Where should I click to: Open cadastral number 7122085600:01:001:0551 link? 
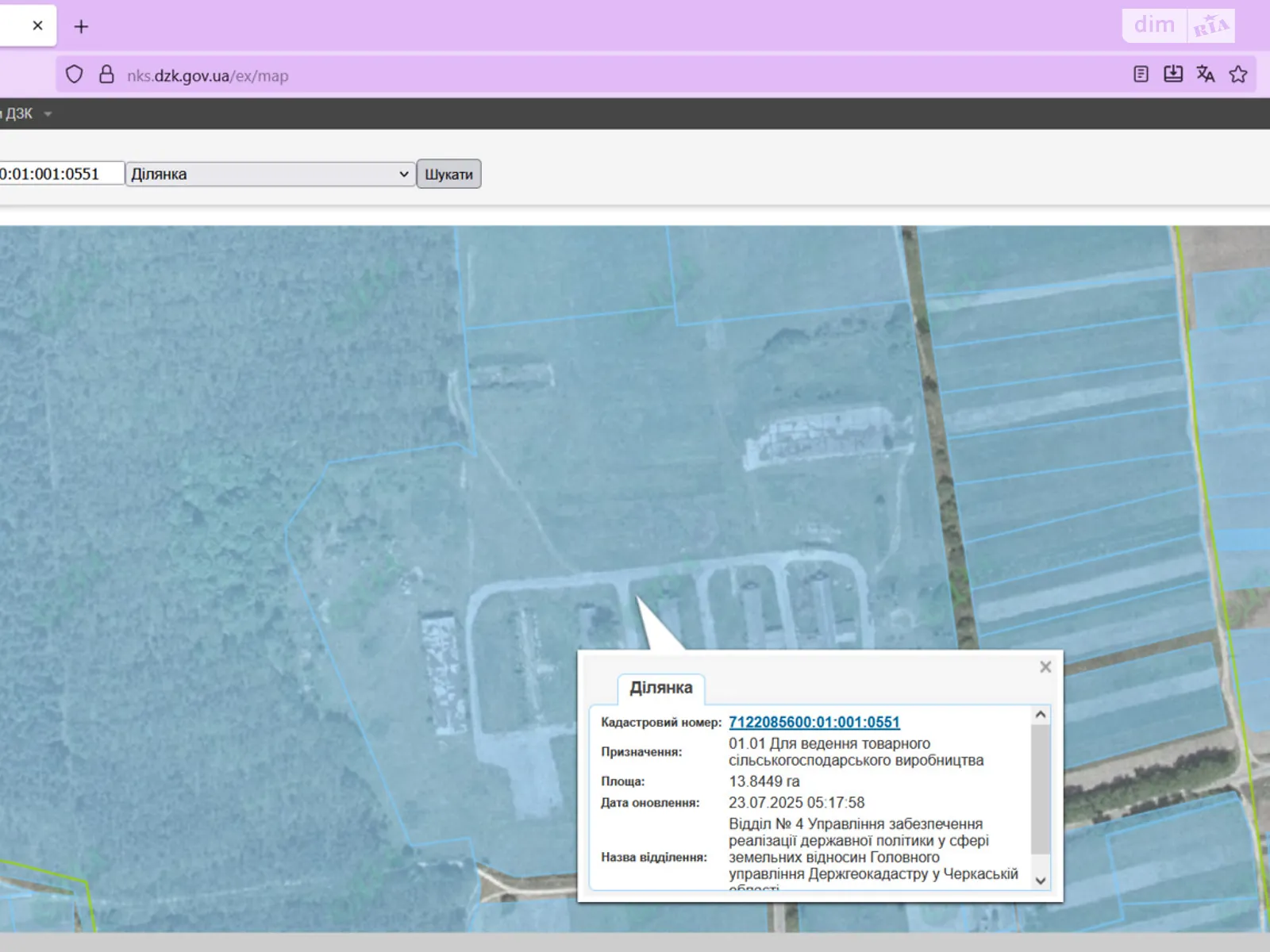[814, 722]
